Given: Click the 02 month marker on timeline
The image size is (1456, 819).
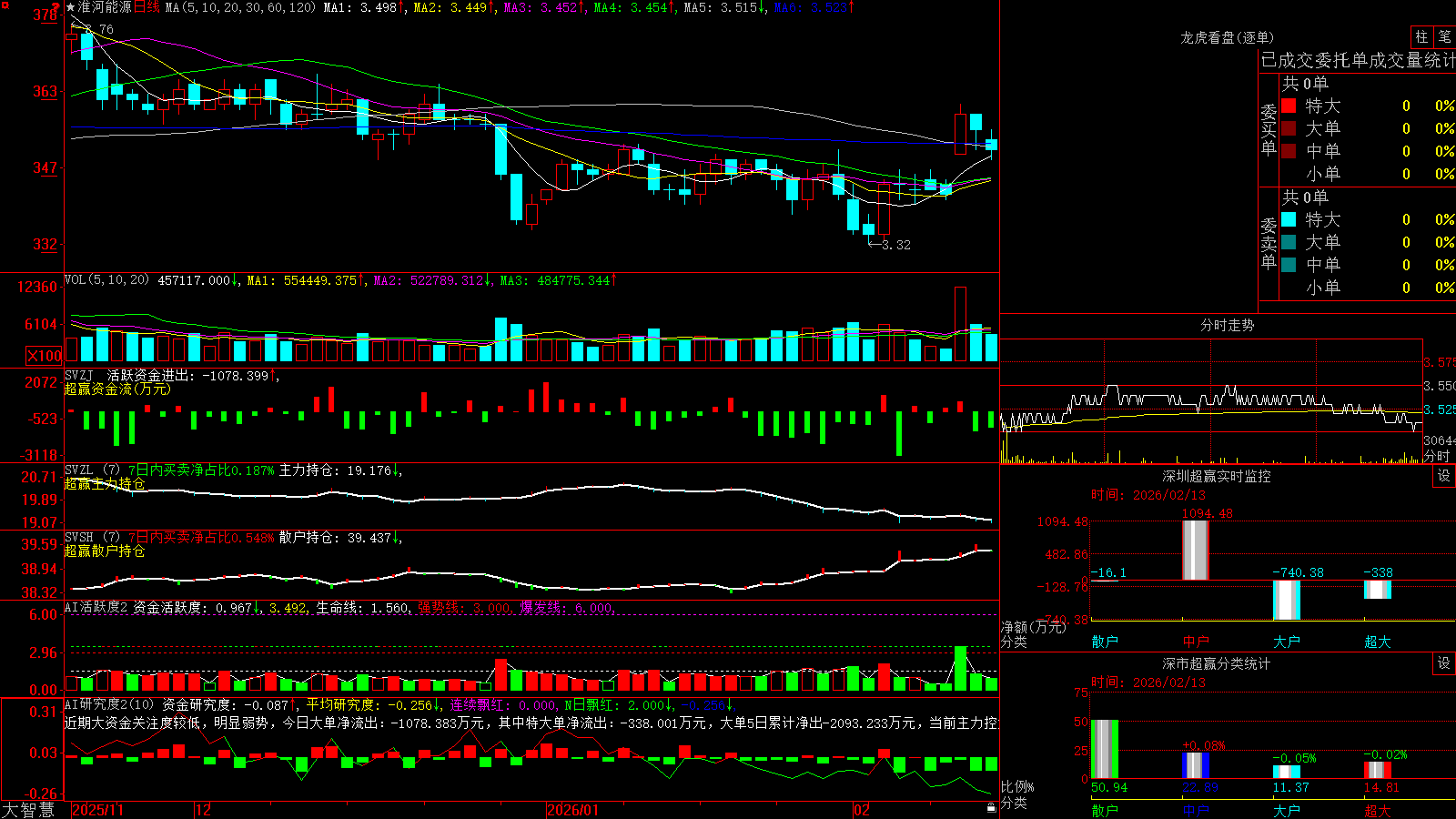Looking at the screenshot, I should [x=862, y=810].
